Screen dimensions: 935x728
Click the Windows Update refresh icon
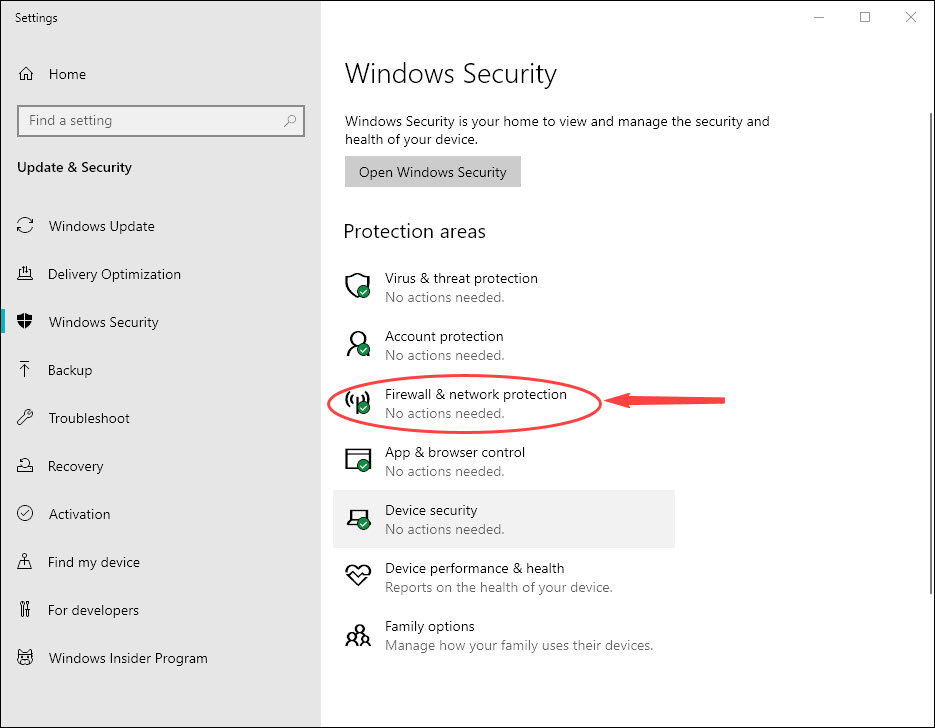[x=25, y=225]
